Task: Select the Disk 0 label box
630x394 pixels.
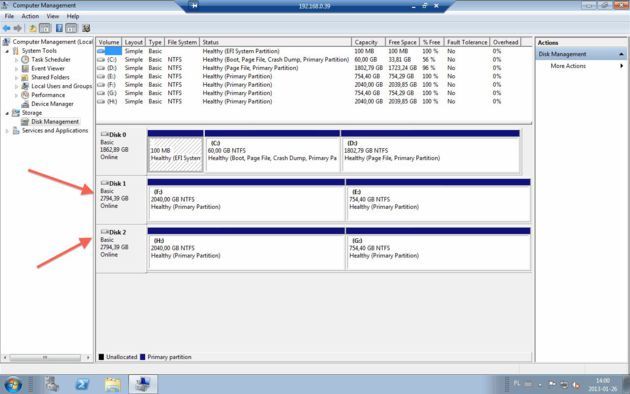Action: point(121,151)
